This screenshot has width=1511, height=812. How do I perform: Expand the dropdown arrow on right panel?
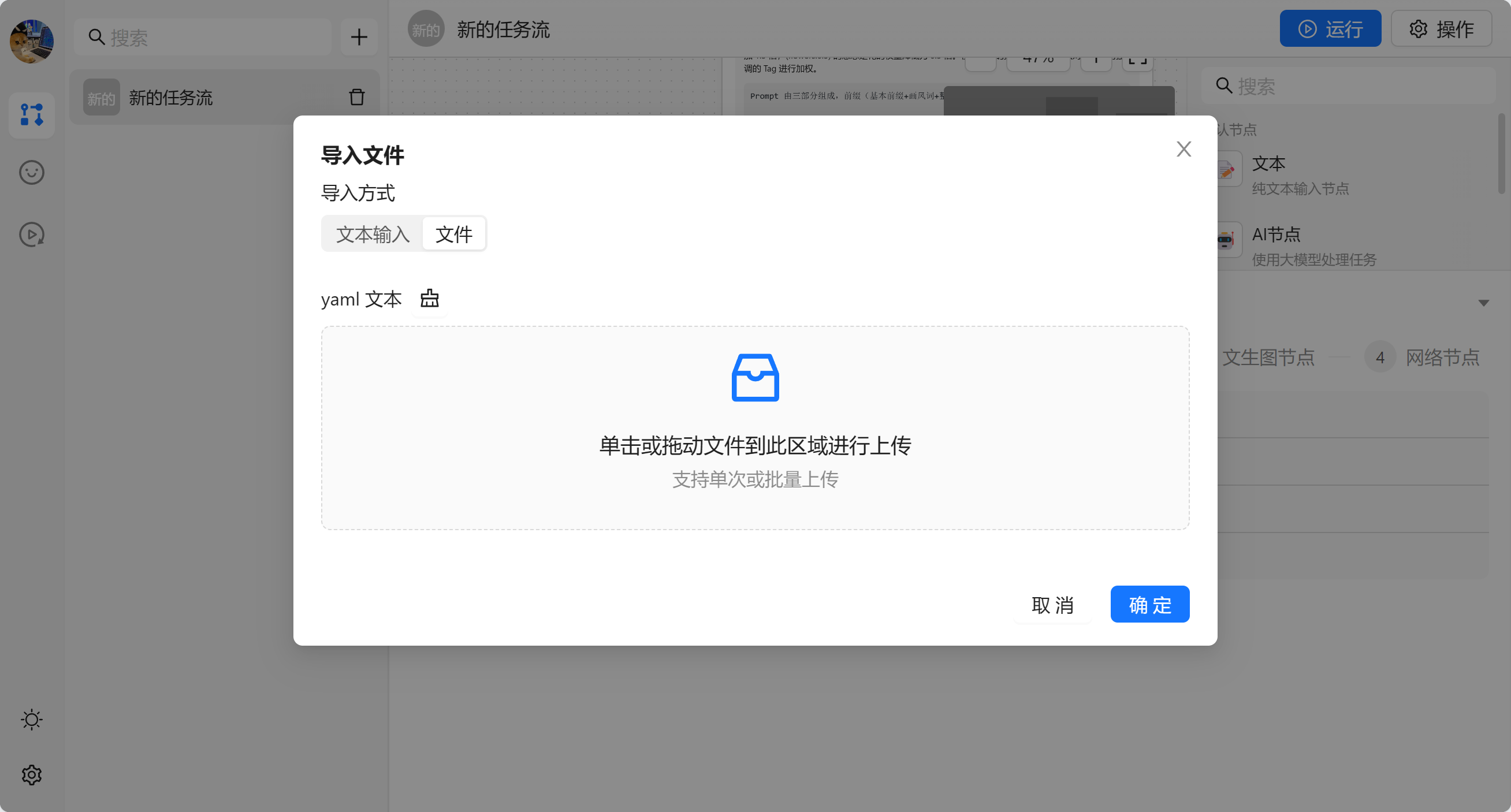(x=1483, y=303)
